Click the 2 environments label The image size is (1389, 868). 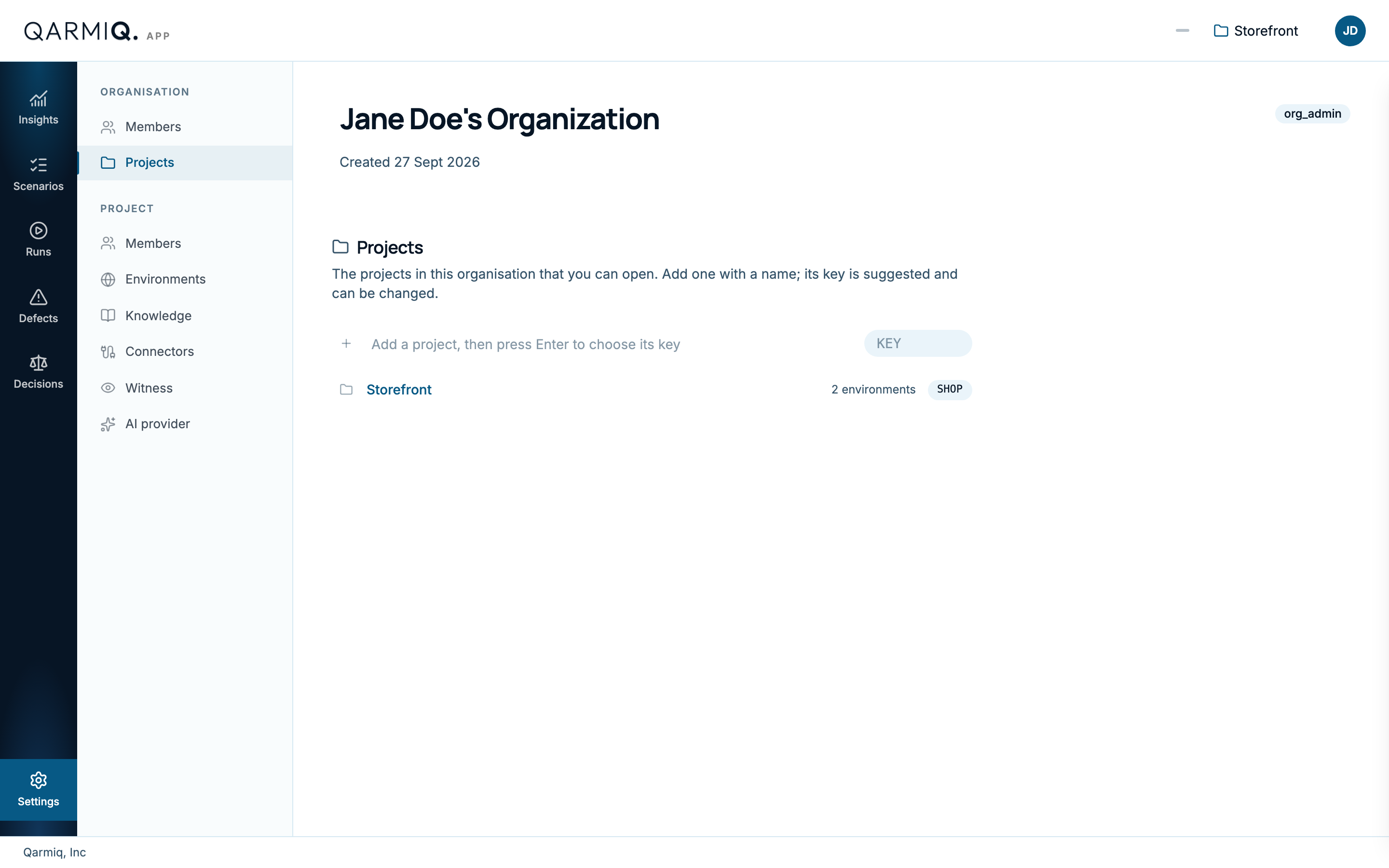tap(873, 390)
